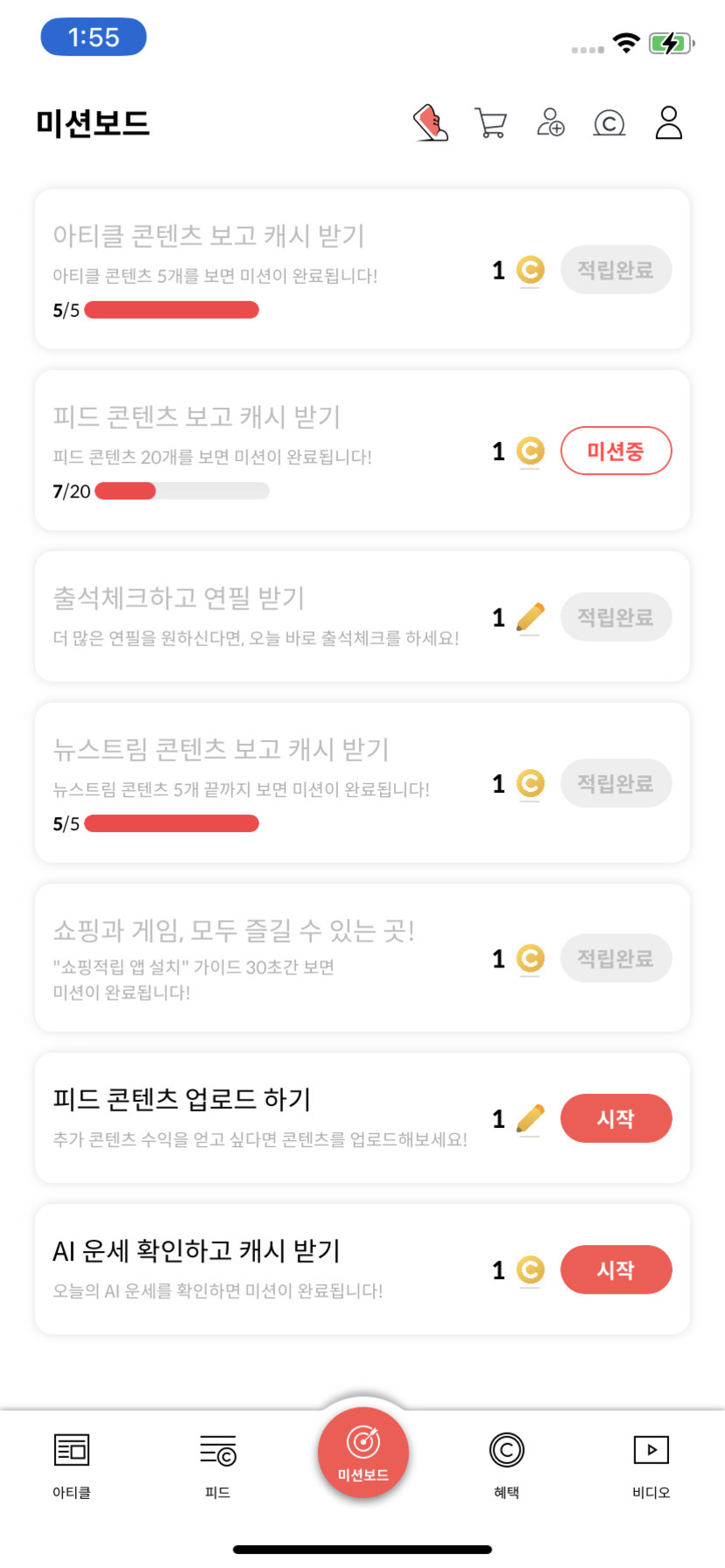Click the 5/5 뉴스트림 progress bar
This screenshot has height=1568, width=725.
click(172, 823)
